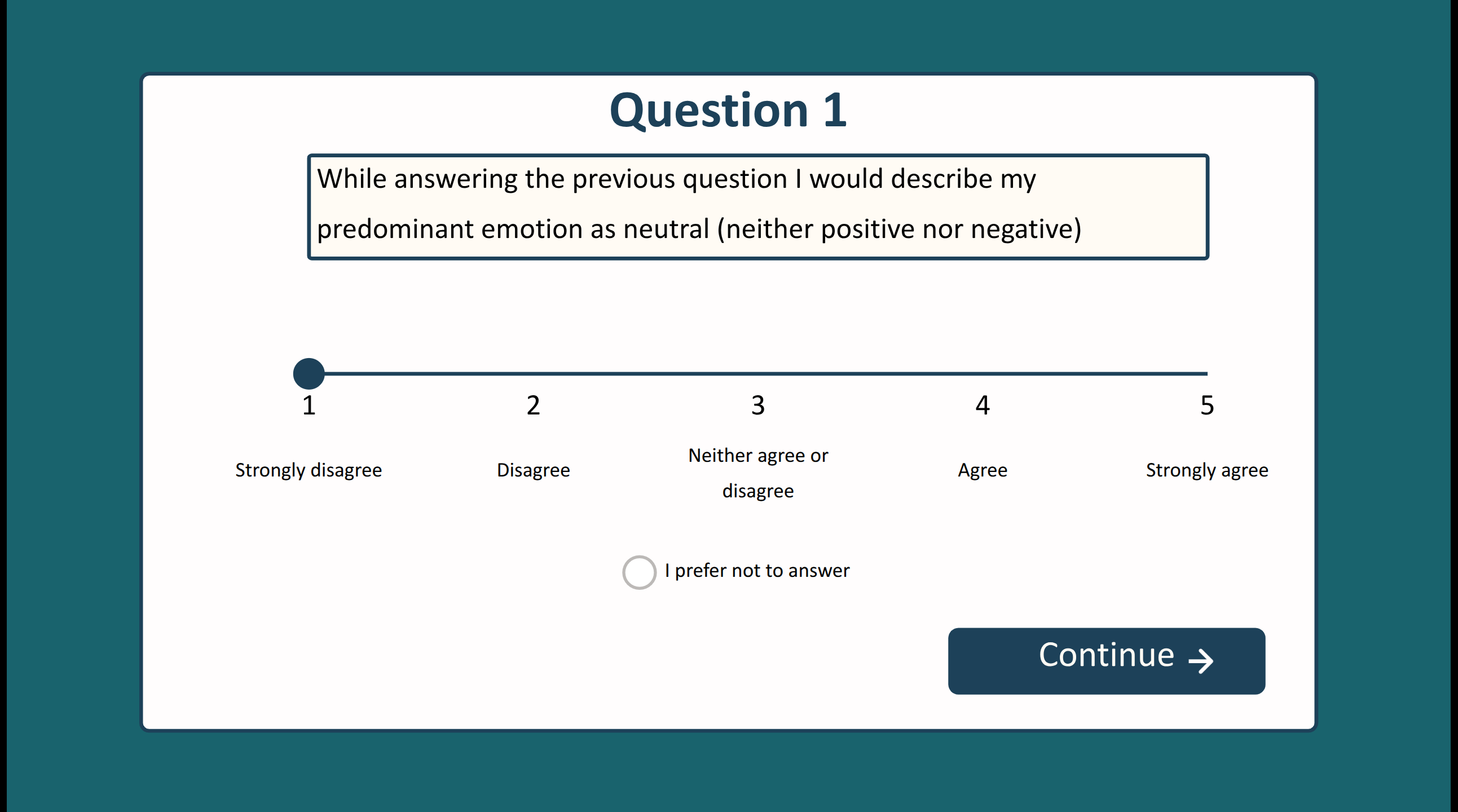Click the slider track directly above number 4
Screen dimensions: 1458x812
point(983,373)
